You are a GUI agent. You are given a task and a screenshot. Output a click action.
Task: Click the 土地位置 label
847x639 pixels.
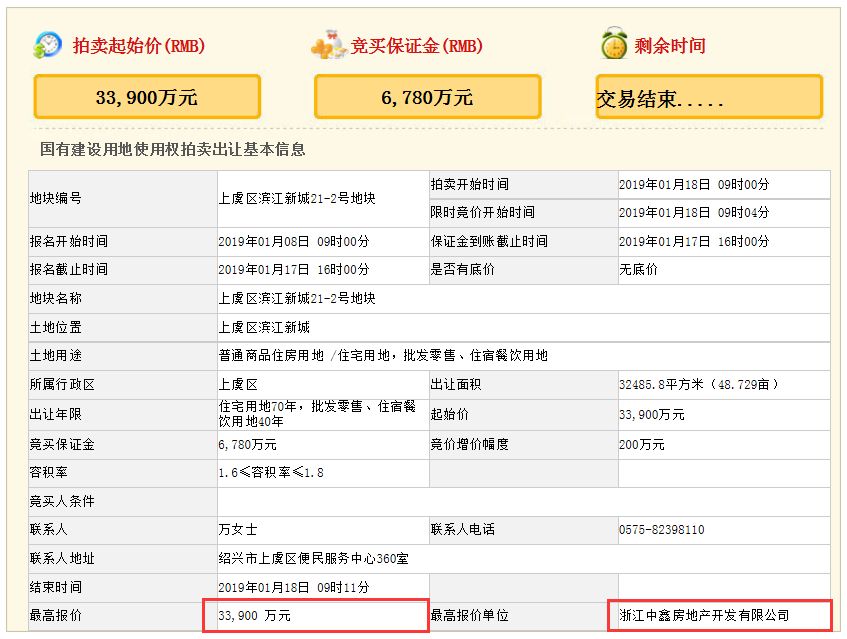[x=56, y=327]
